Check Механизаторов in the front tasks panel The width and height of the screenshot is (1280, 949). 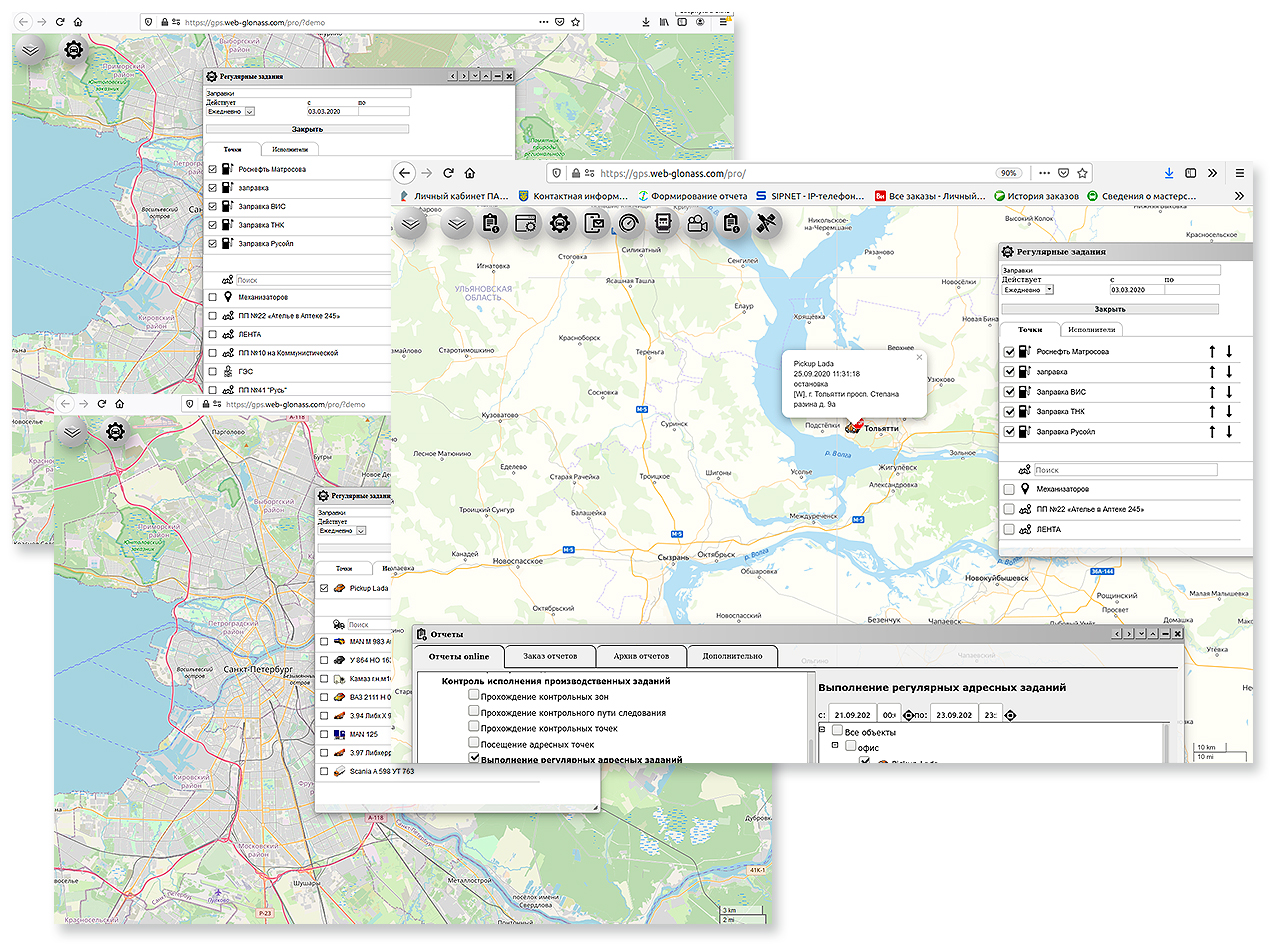pos(1009,489)
